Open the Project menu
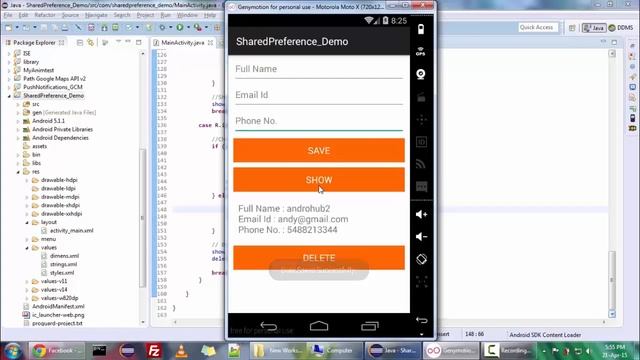This screenshot has height=360, width=640. [145, 15]
